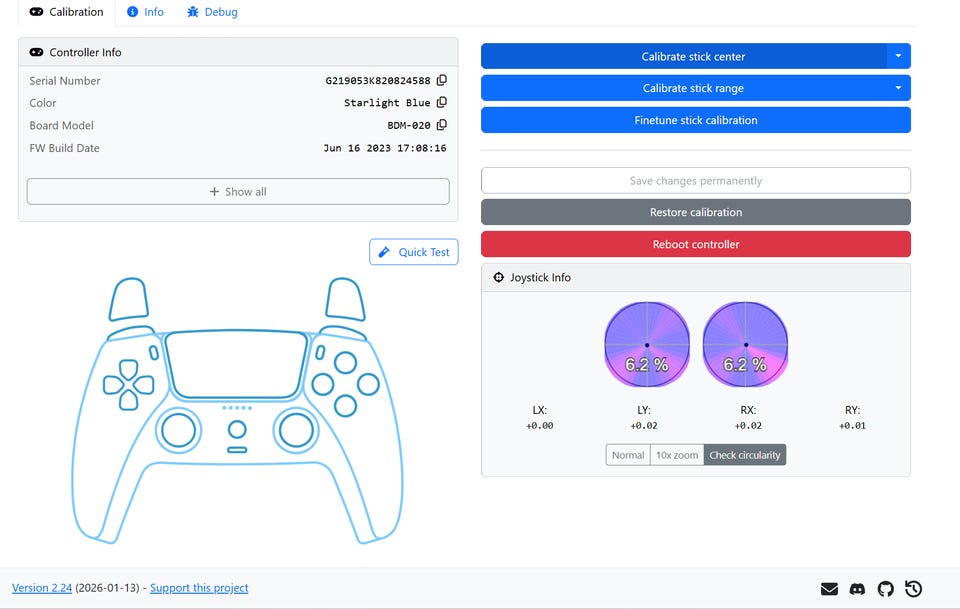Image resolution: width=960 pixels, height=609 pixels.
Task: Start Calibrate stick center
Action: [x=684, y=56]
